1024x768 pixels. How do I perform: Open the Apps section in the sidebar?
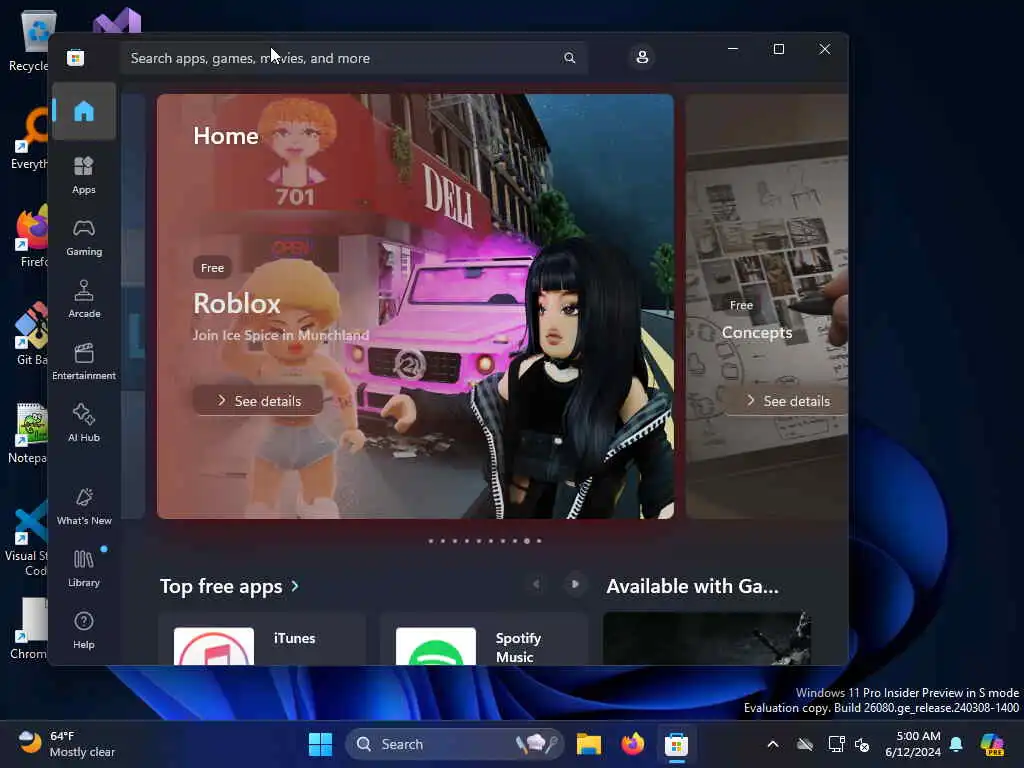84,175
